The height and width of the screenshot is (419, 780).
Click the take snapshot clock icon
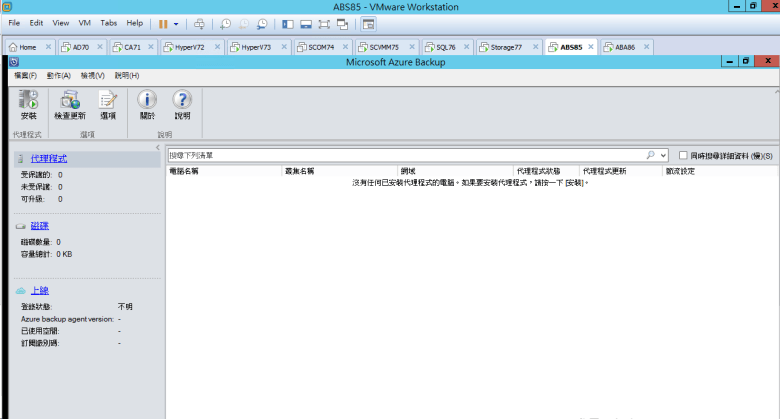tap(225, 22)
